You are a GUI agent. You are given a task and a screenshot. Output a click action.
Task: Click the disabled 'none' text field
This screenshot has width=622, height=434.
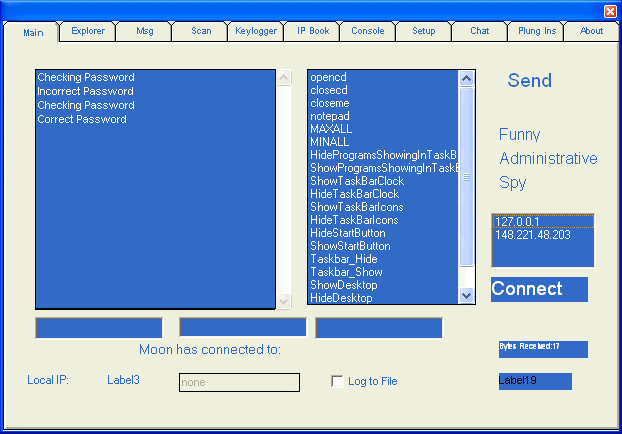pyautogui.click(x=239, y=382)
